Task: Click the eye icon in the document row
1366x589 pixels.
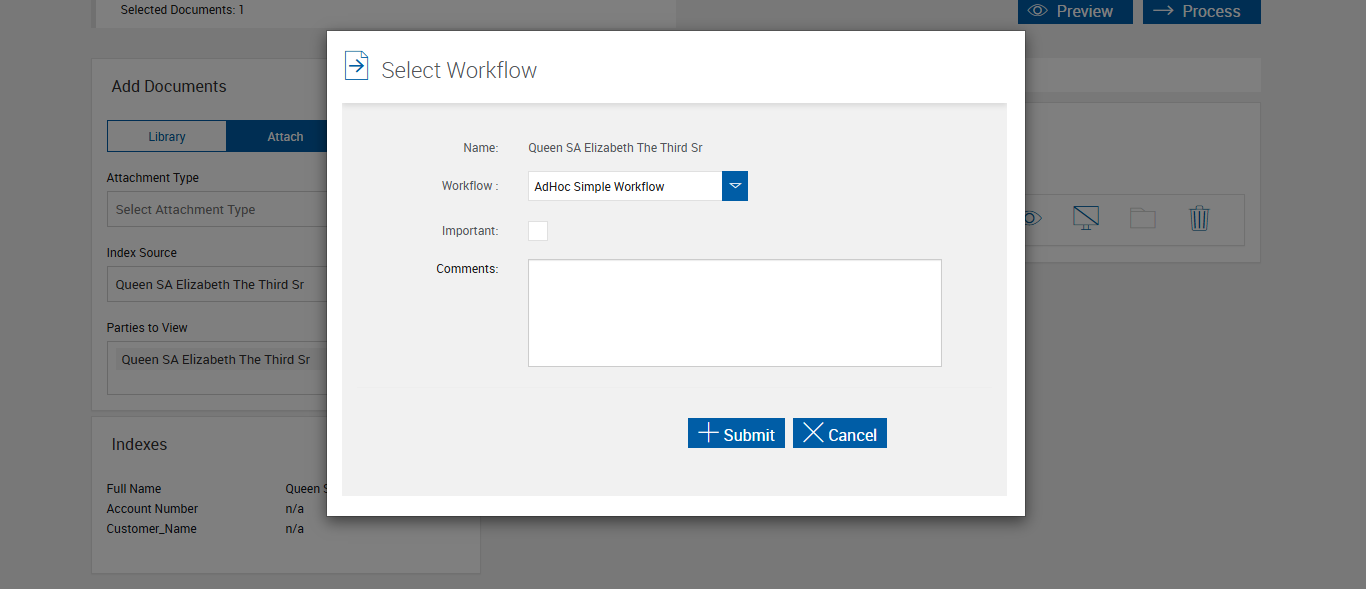Action: point(1033,218)
